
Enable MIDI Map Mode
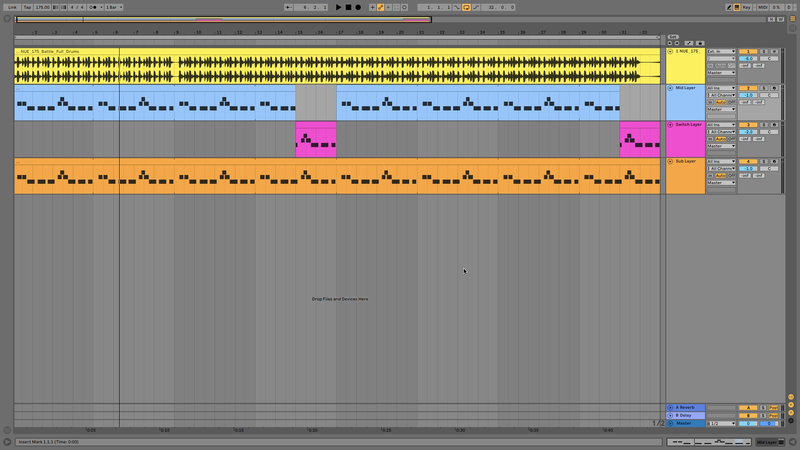point(763,7)
